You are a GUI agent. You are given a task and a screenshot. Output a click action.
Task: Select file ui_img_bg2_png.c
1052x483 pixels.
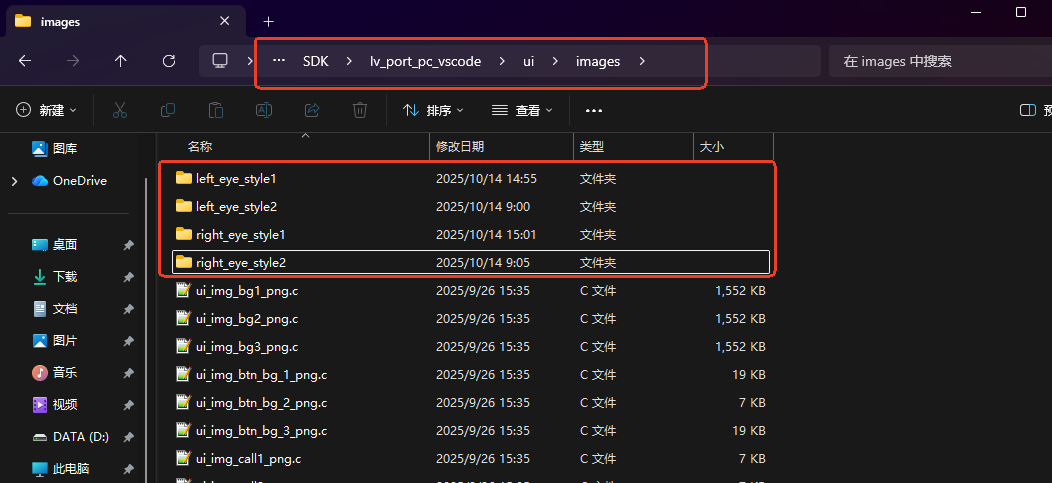(x=470, y=319)
